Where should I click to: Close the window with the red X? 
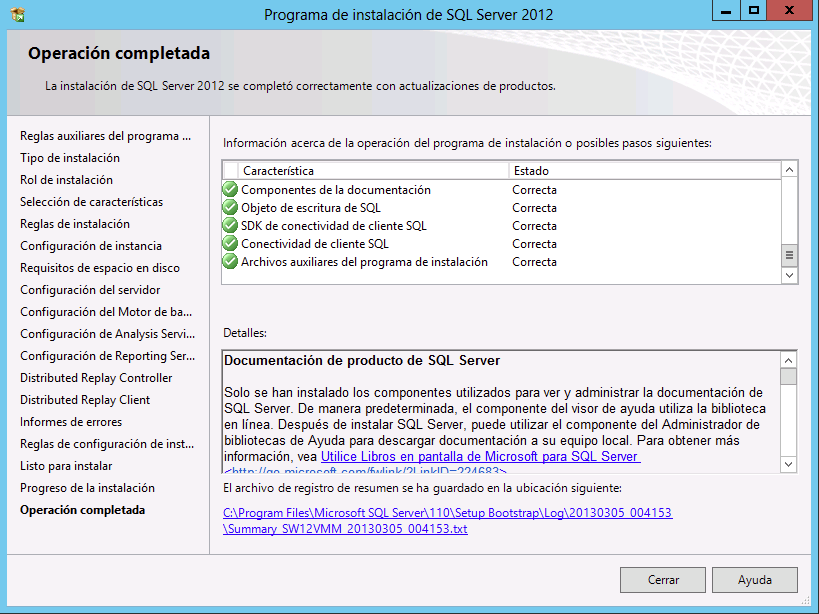pyautogui.click(x=789, y=10)
